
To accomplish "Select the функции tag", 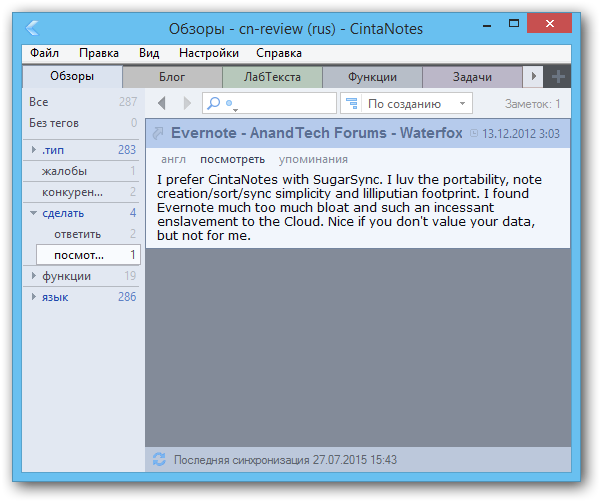I will point(66,276).
